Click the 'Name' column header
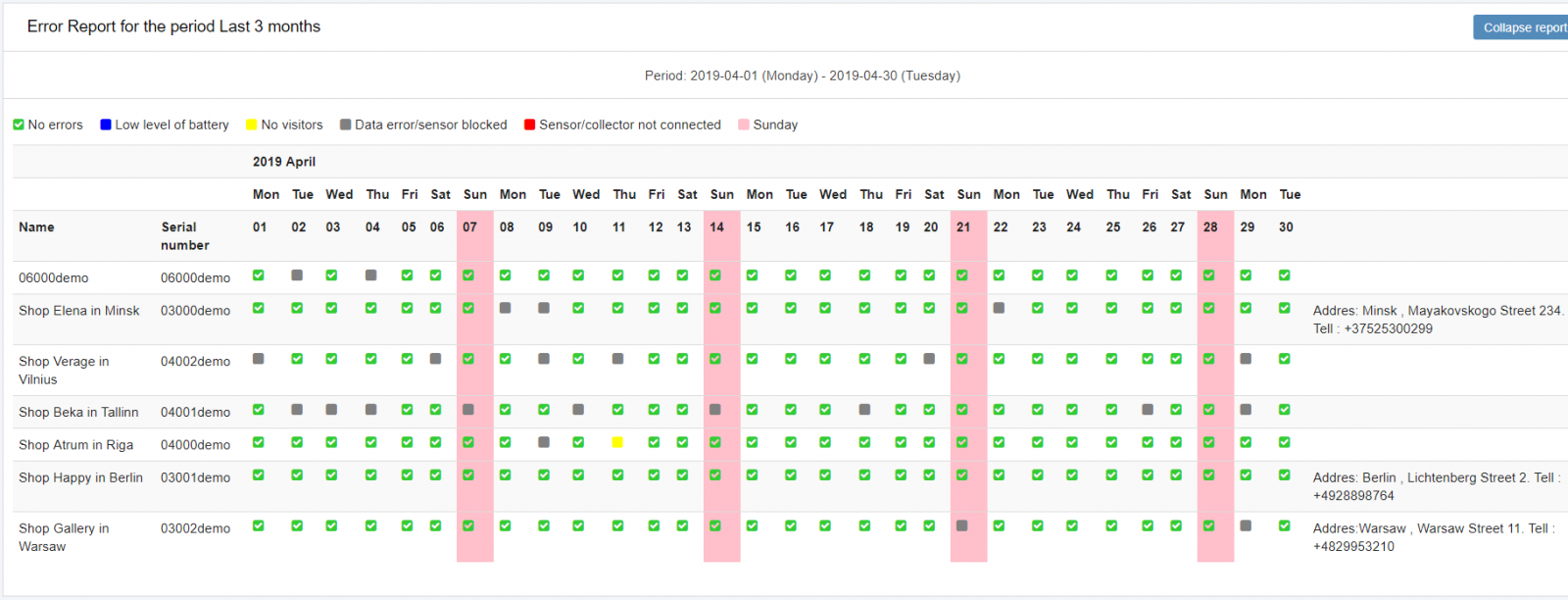This screenshot has width=1568, height=600. (36, 227)
